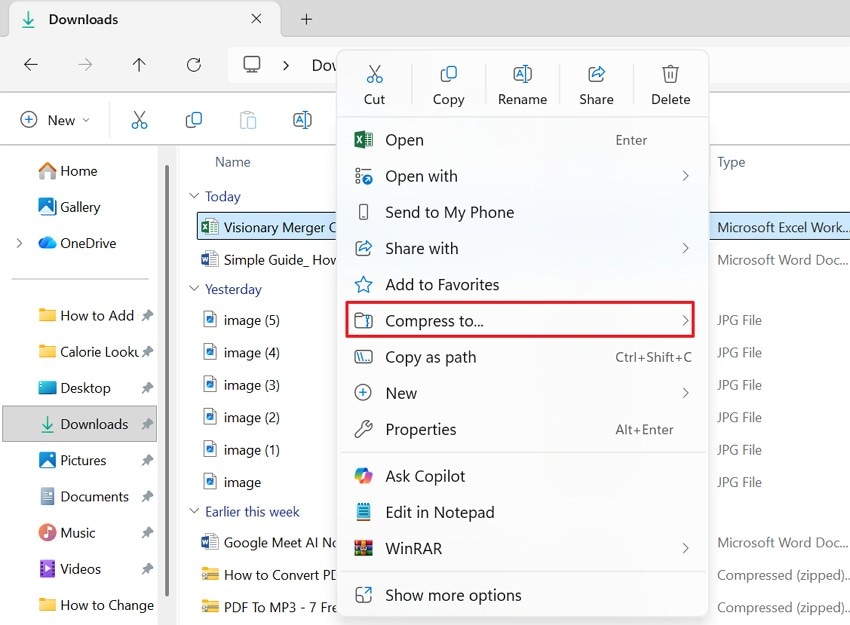850x625 pixels.
Task: Expand the Open with submenu
Action: point(421,176)
